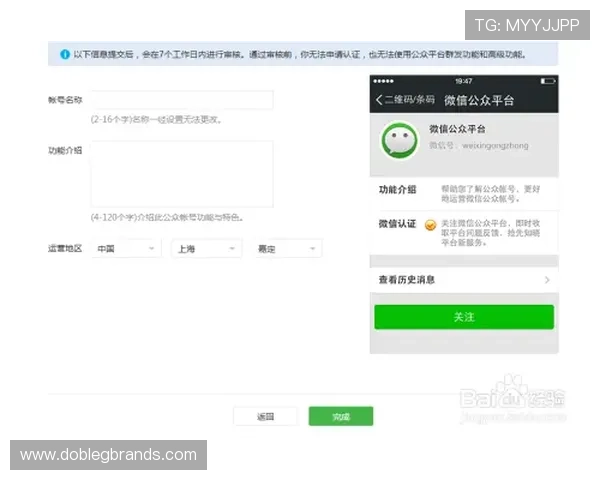
Task: Click the WeChat logo avatar in phone preview
Action: pos(400,140)
